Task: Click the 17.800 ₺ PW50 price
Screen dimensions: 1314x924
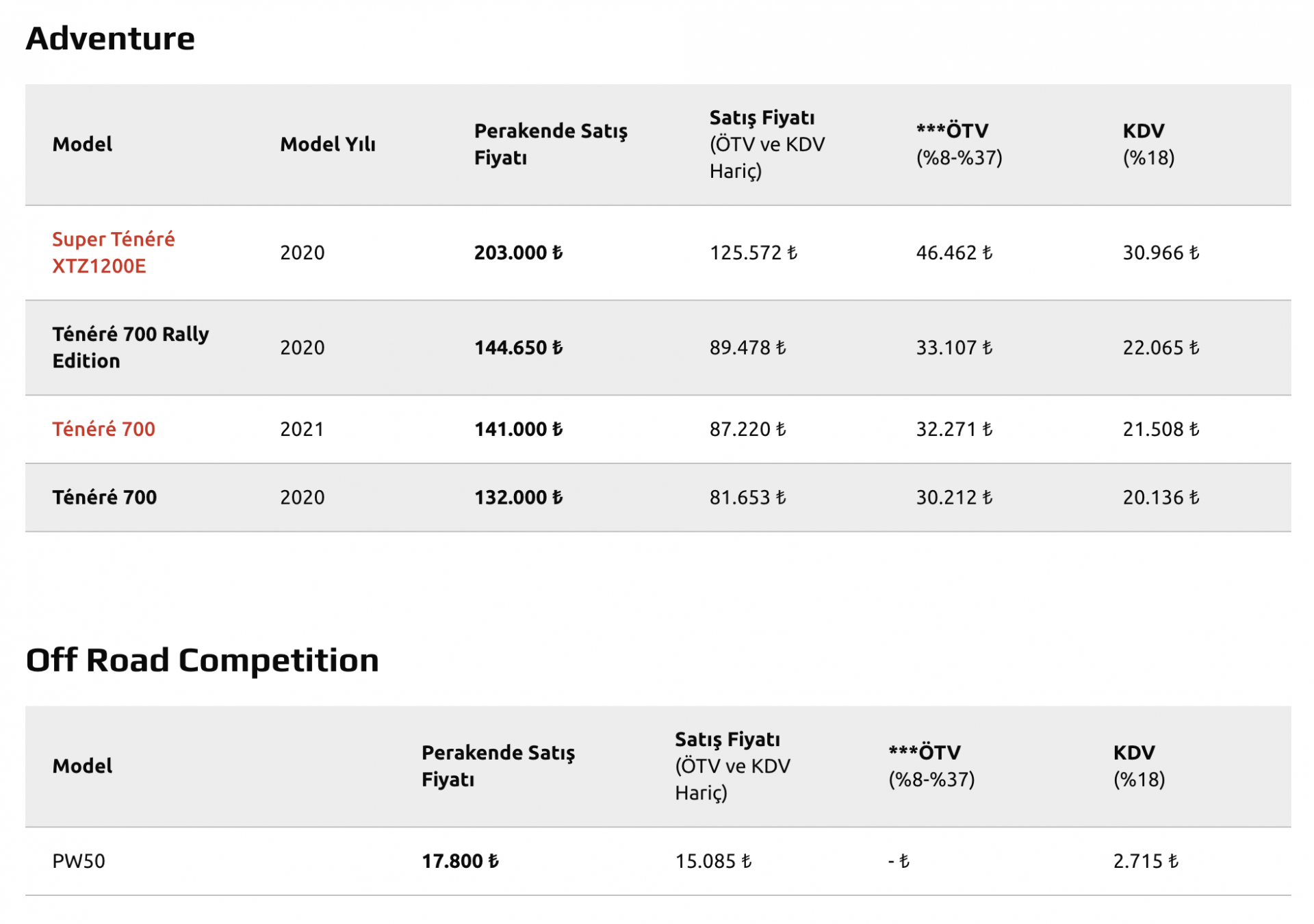Action: click(460, 861)
